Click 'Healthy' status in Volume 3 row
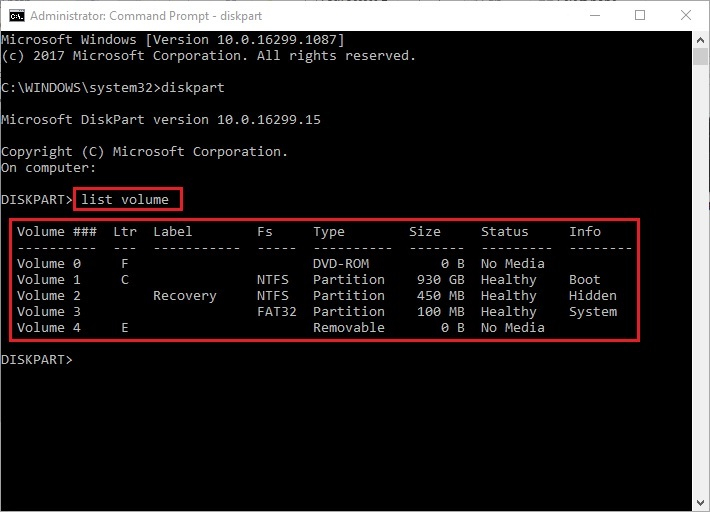The height and width of the screenshot is (512, 710). coord(509,312)
